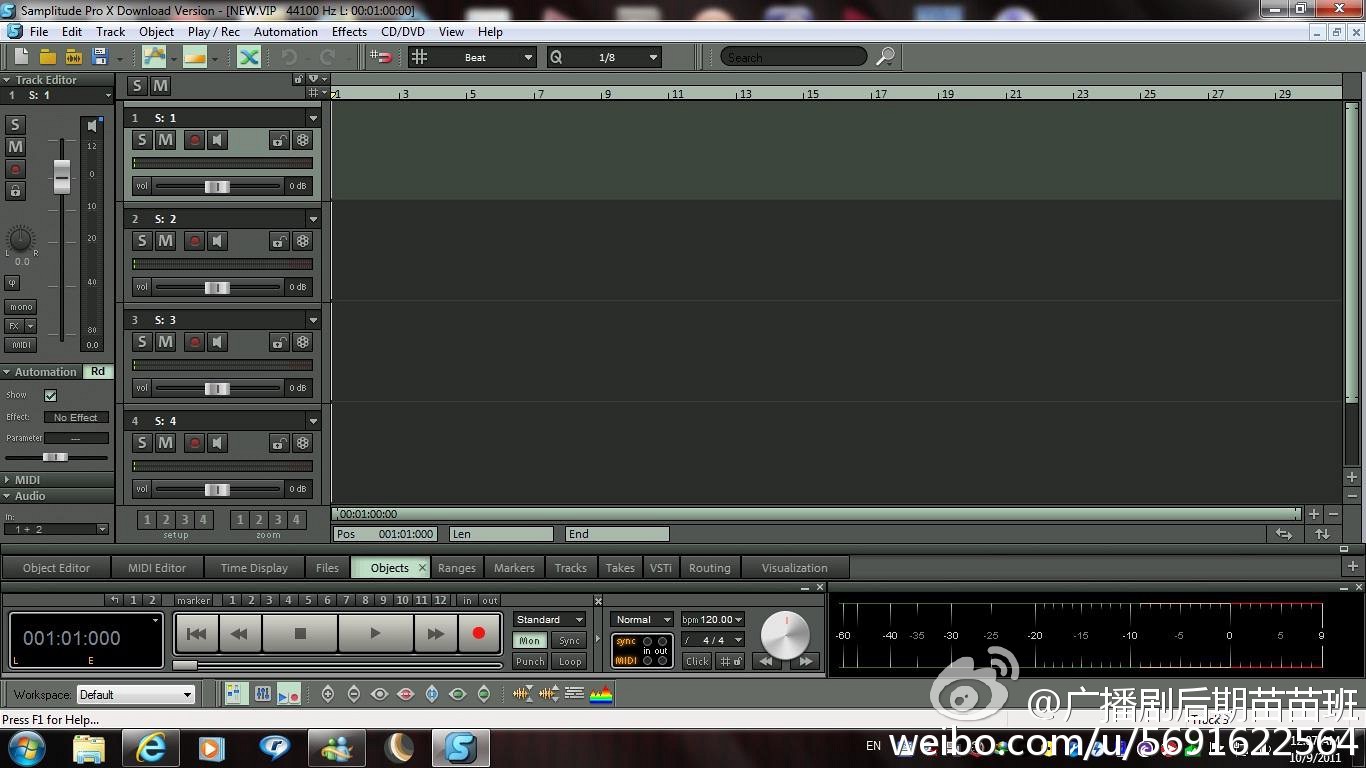Toggle the Mon monitoring button
The width and height of the screenshot is (1366, 768).
pyautogui.click(x=529, y=641)
